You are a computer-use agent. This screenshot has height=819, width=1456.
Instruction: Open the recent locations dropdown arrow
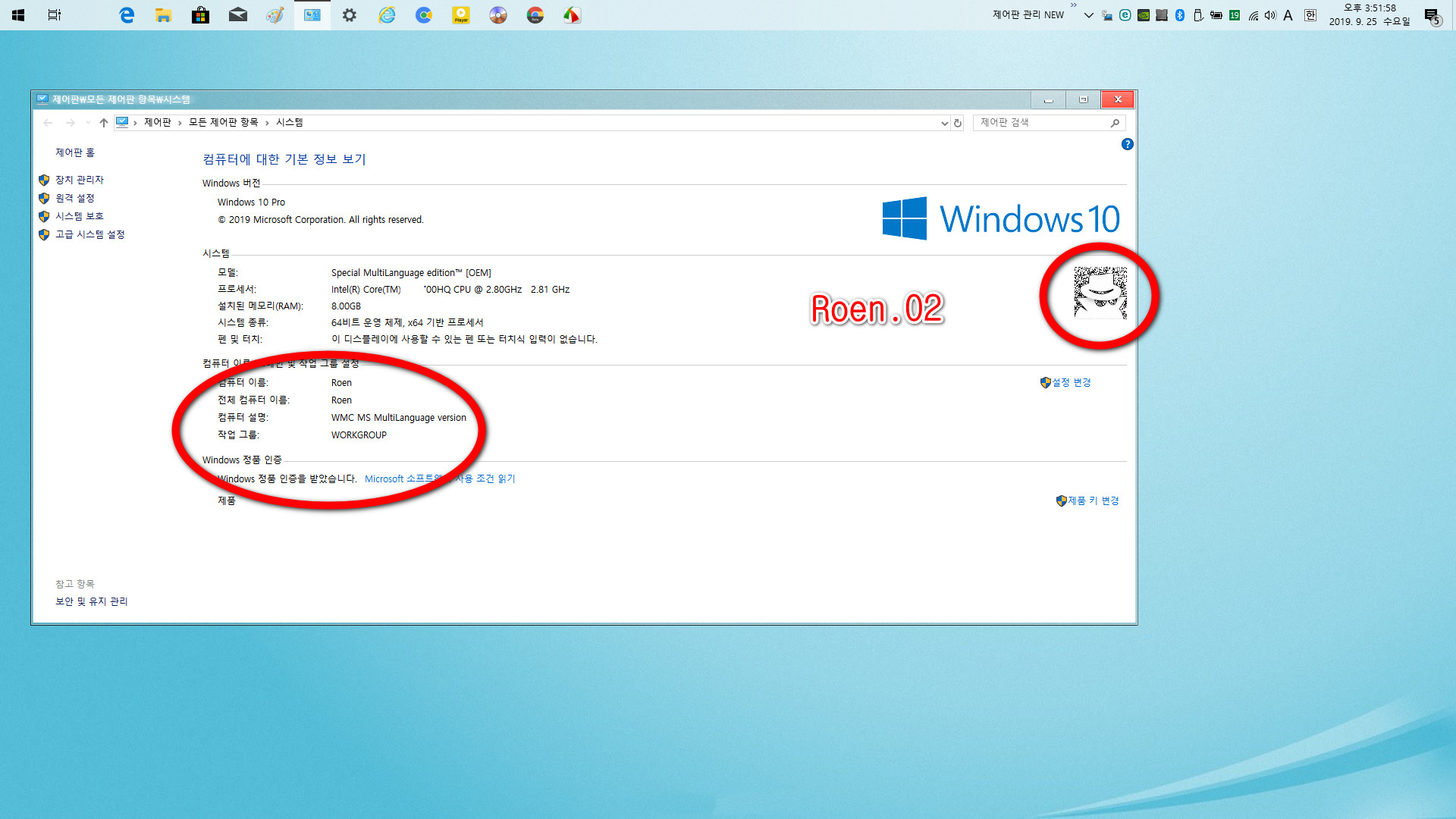[88, 122]
